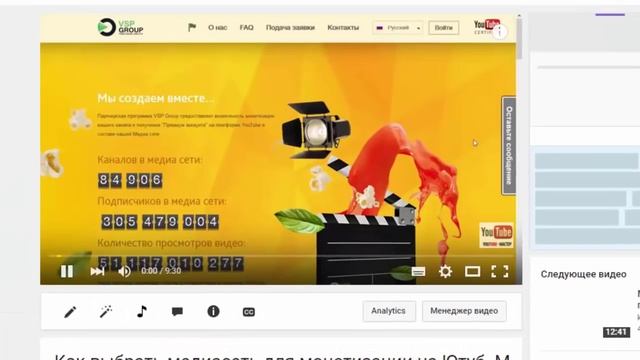Click the video progress bar
The image size is (640, 360).
(x=281, y=256)
